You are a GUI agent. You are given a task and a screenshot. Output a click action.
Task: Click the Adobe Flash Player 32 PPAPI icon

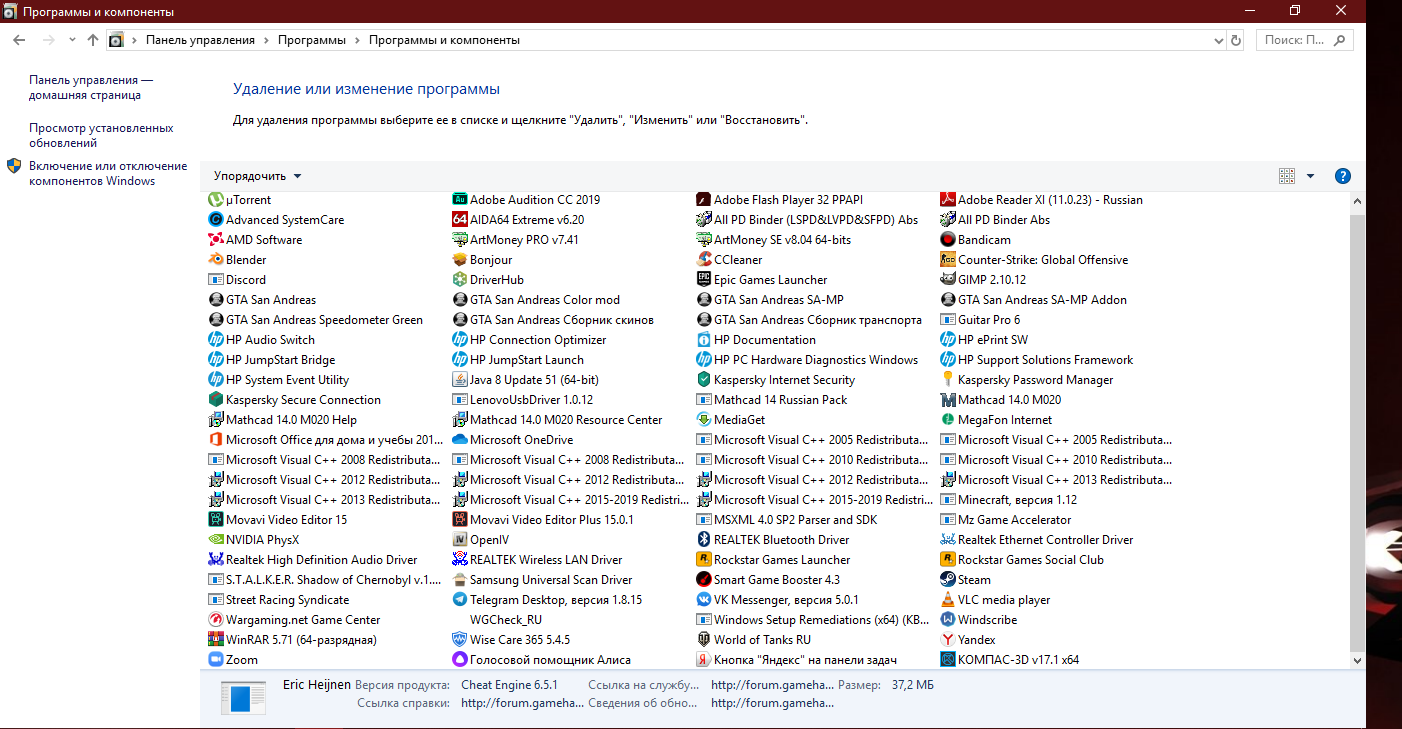tap(704, 200)
